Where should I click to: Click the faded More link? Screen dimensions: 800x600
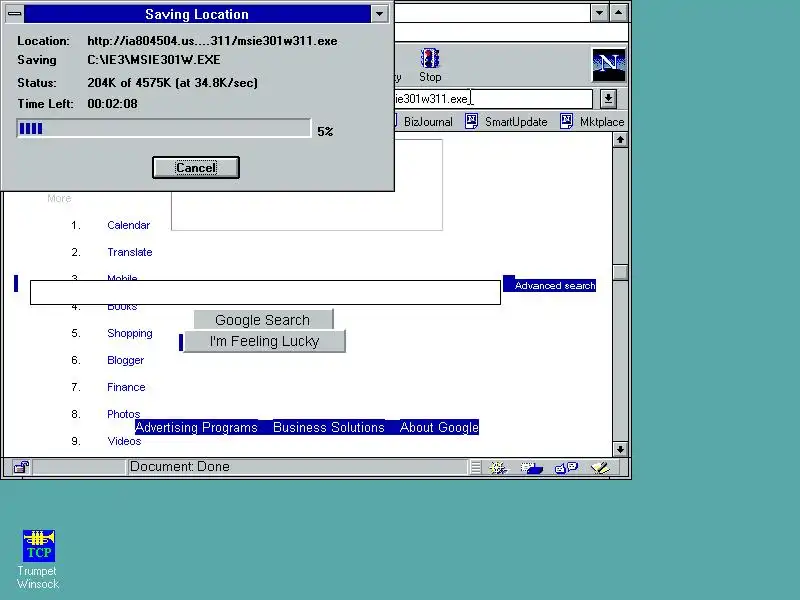click(59, 198)
